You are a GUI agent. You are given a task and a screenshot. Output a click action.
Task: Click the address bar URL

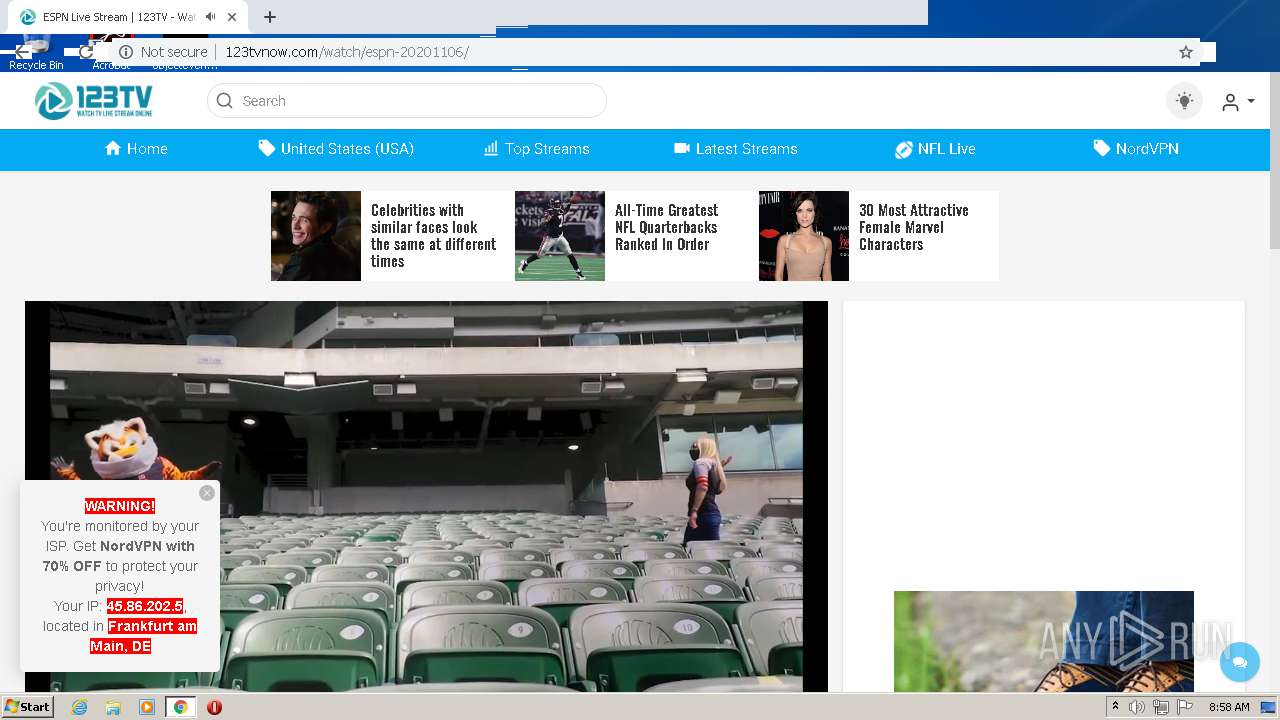pyautogui.click(x=347, y=52)
